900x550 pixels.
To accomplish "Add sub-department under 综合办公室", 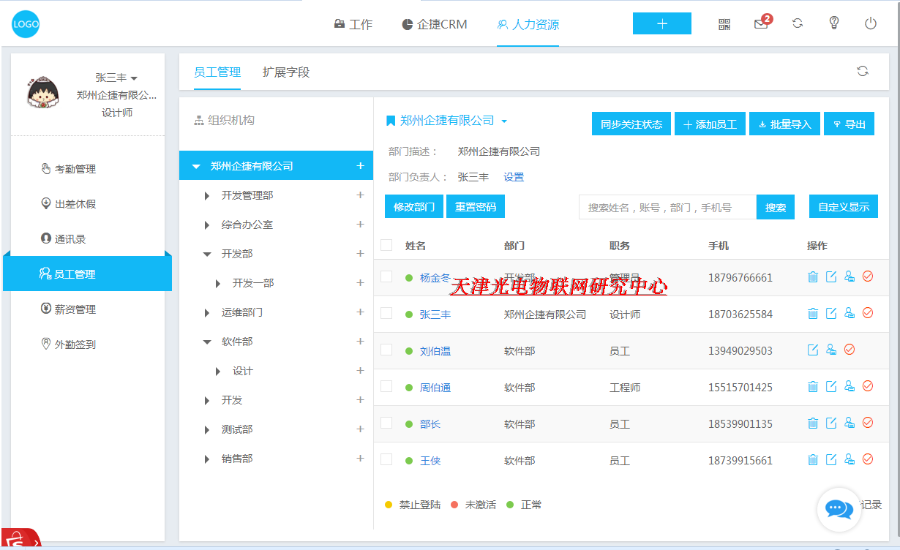I will point(360,224).
